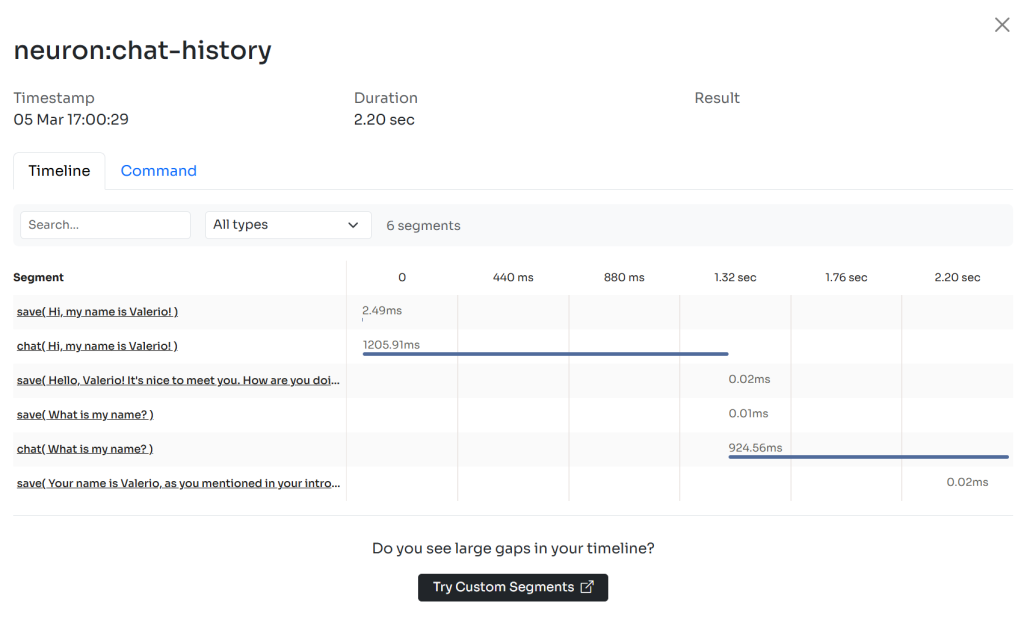Select the Timeline tab
Screen dimensions: 1024x634
point(59,171)
